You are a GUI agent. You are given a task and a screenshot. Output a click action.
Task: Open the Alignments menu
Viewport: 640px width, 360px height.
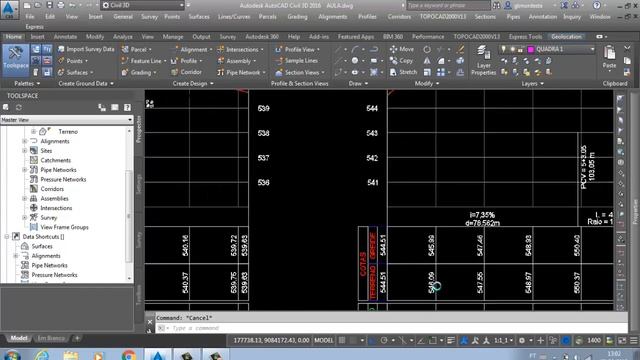333,17
